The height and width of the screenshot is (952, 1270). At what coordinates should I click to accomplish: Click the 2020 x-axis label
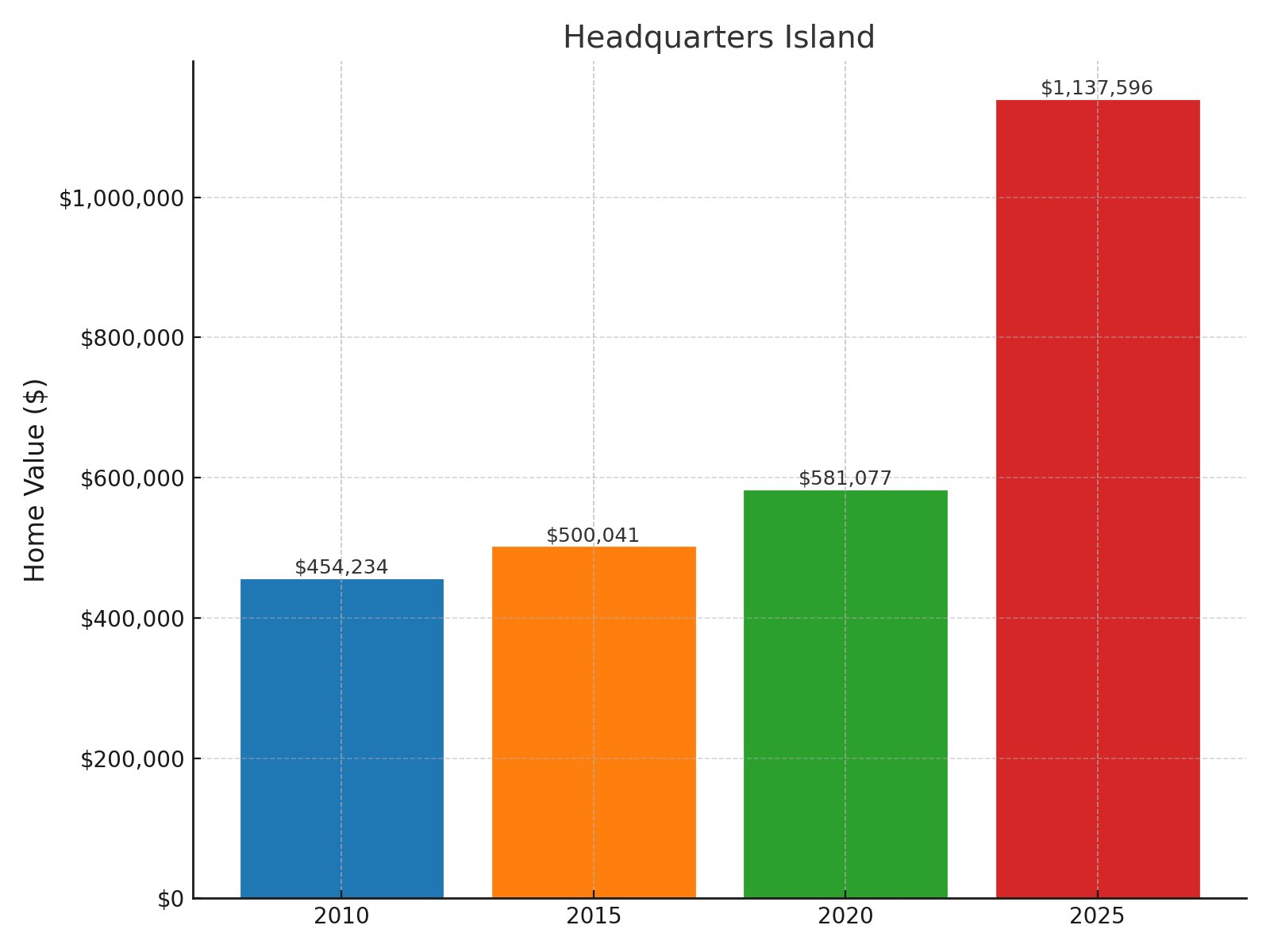click(x=845, y=916)
